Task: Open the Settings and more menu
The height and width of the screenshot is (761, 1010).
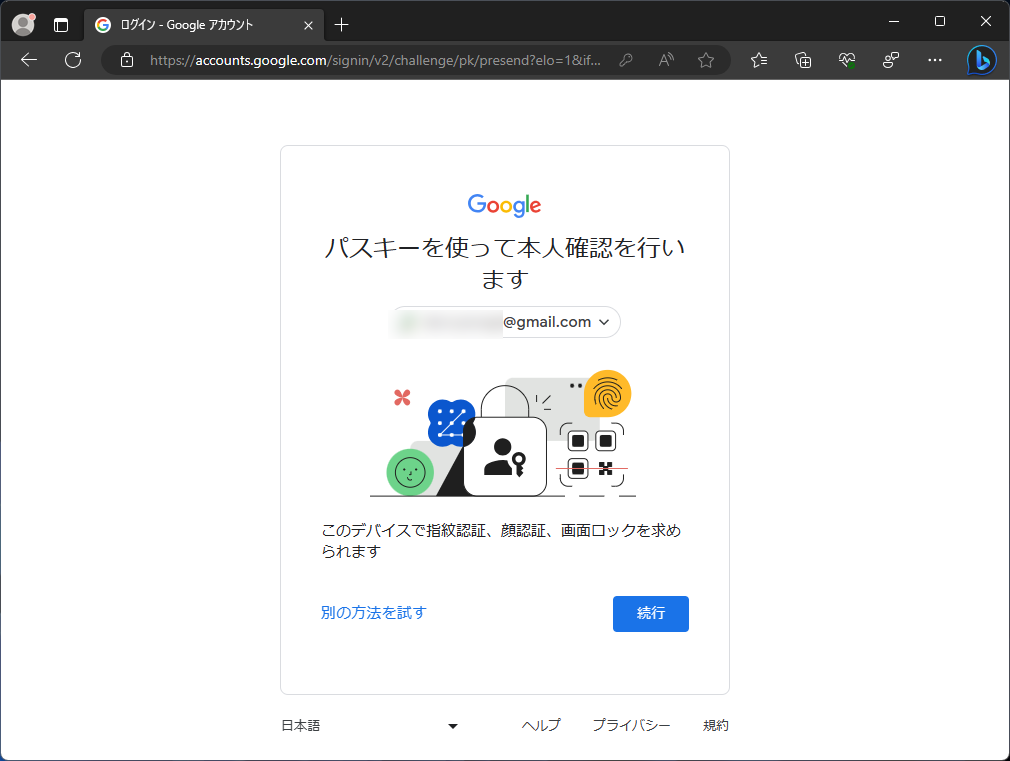Action: point(934,60)
